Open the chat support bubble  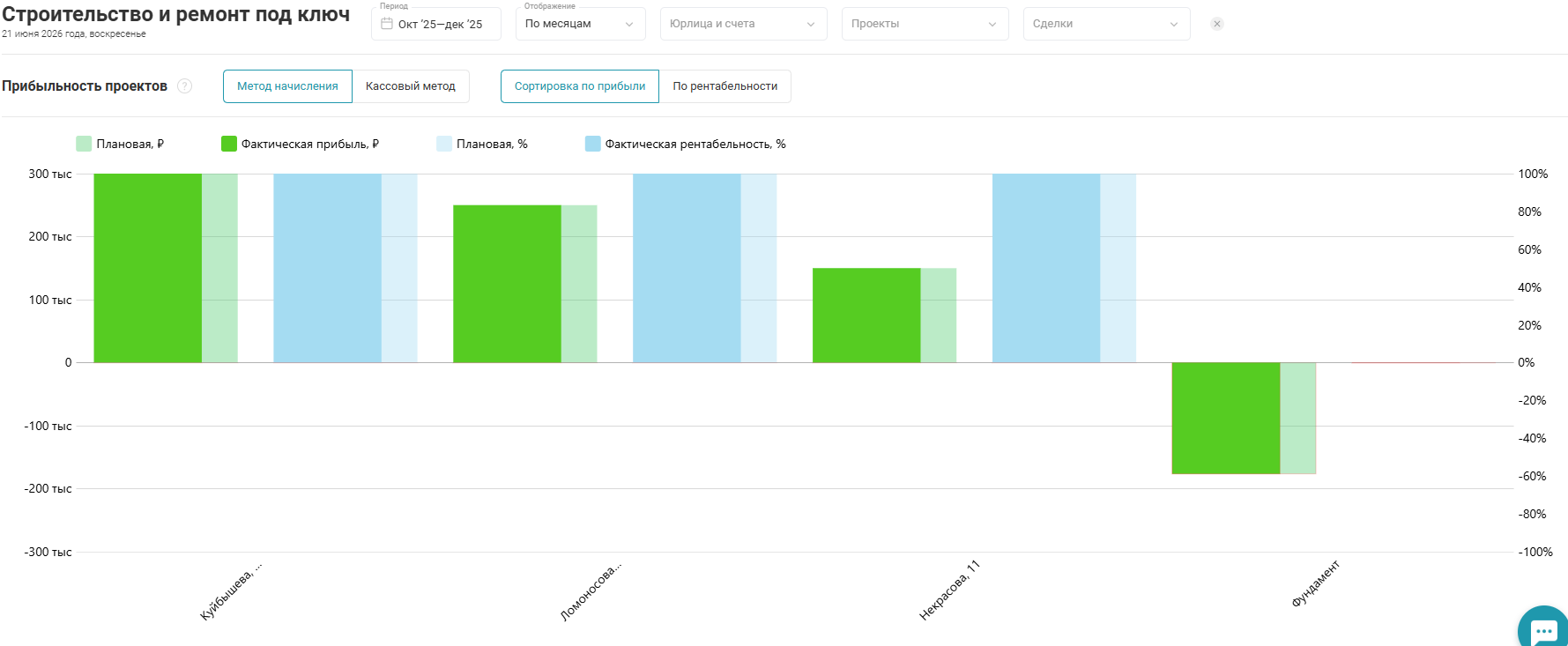1542,629
